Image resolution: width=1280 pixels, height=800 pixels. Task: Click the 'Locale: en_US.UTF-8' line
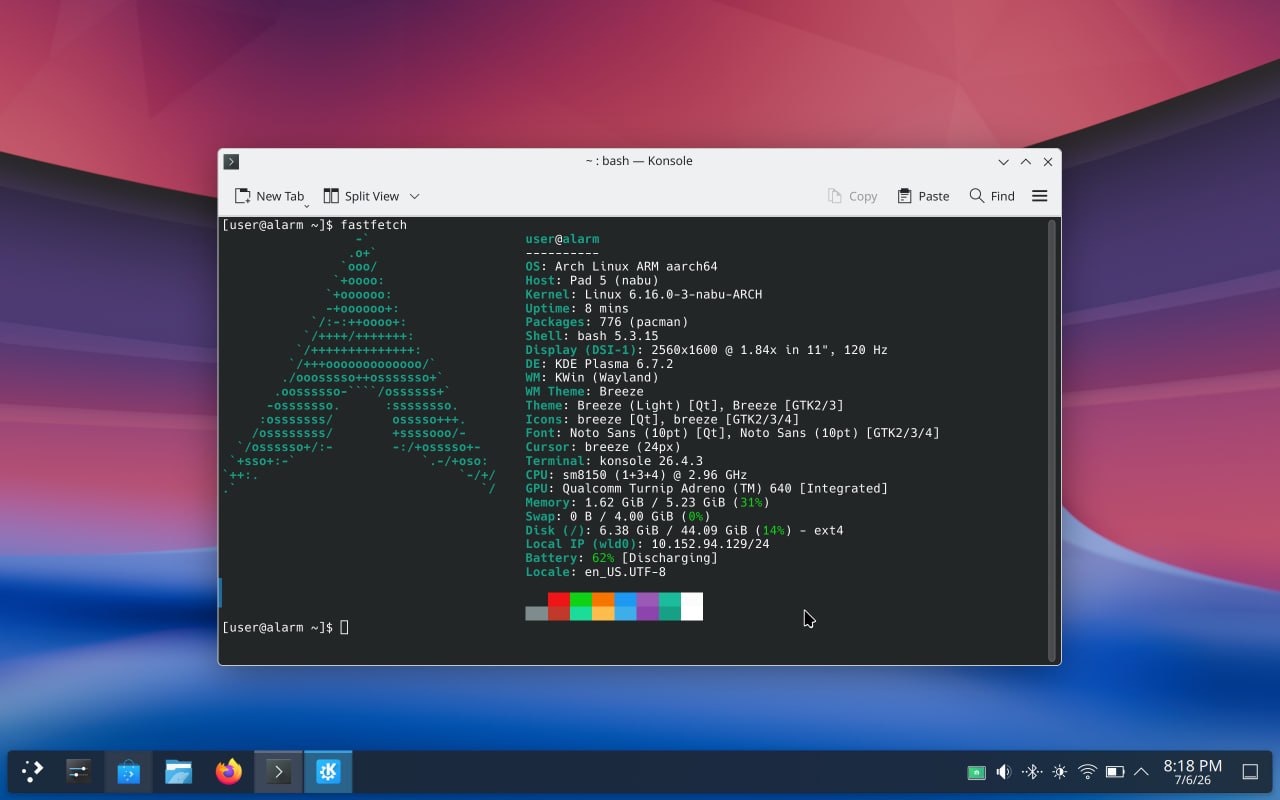pos(595,572)
